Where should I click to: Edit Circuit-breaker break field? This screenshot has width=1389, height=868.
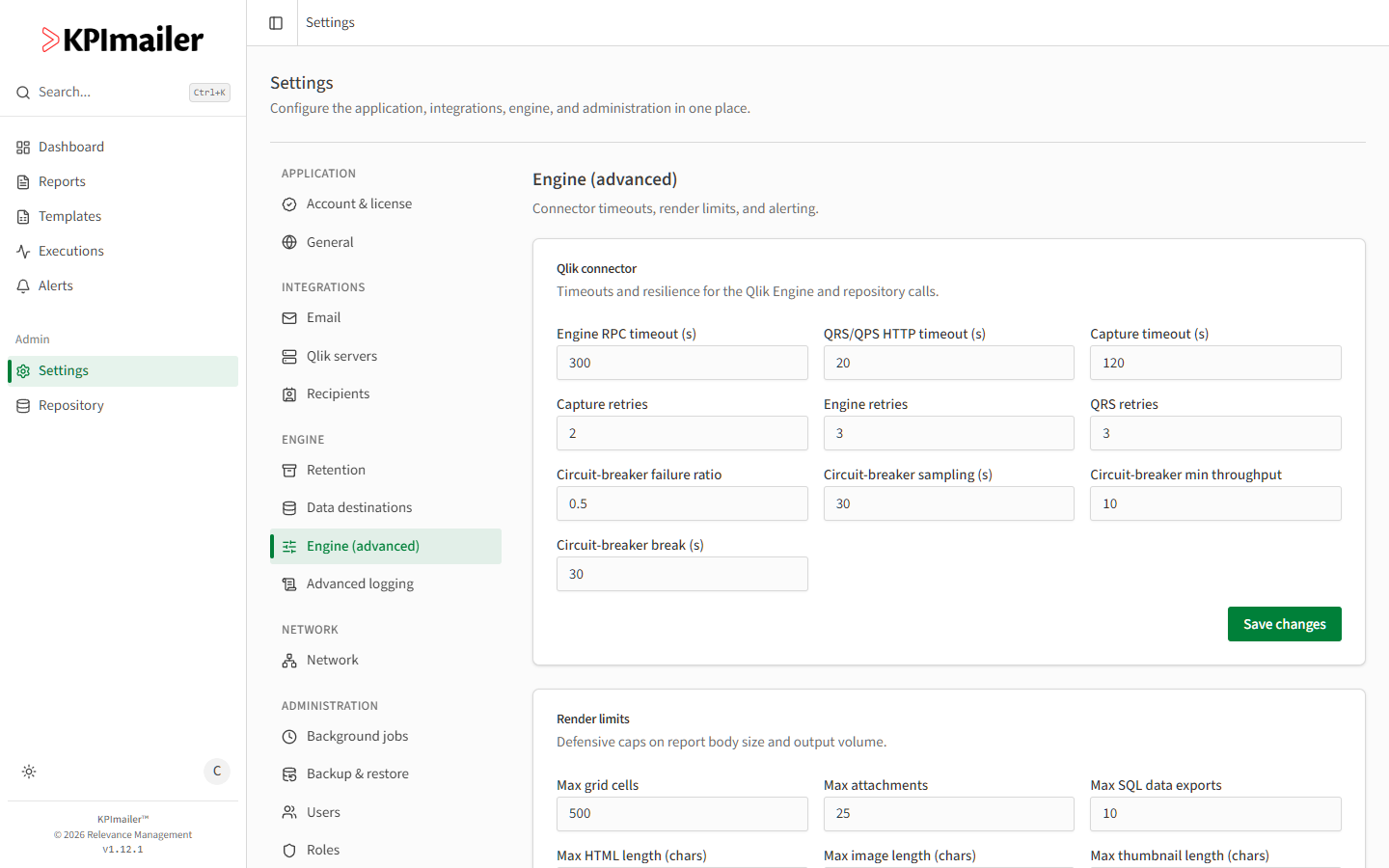point(682,574)
